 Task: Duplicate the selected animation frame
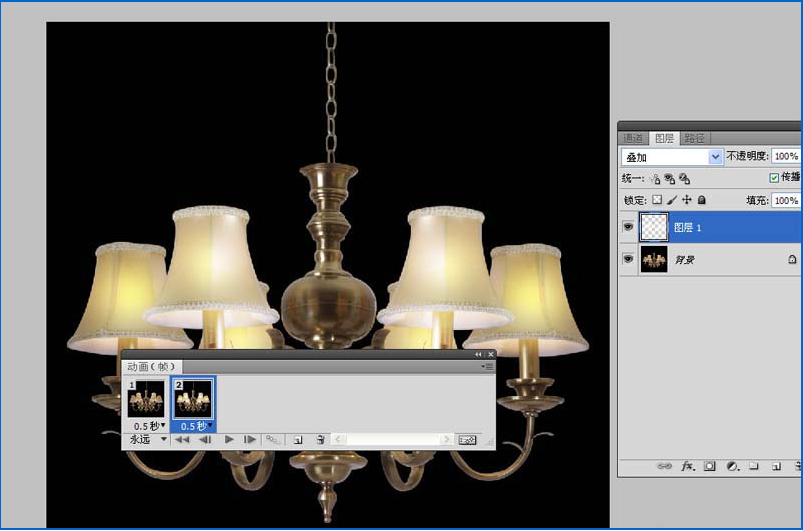pos(298,440)
